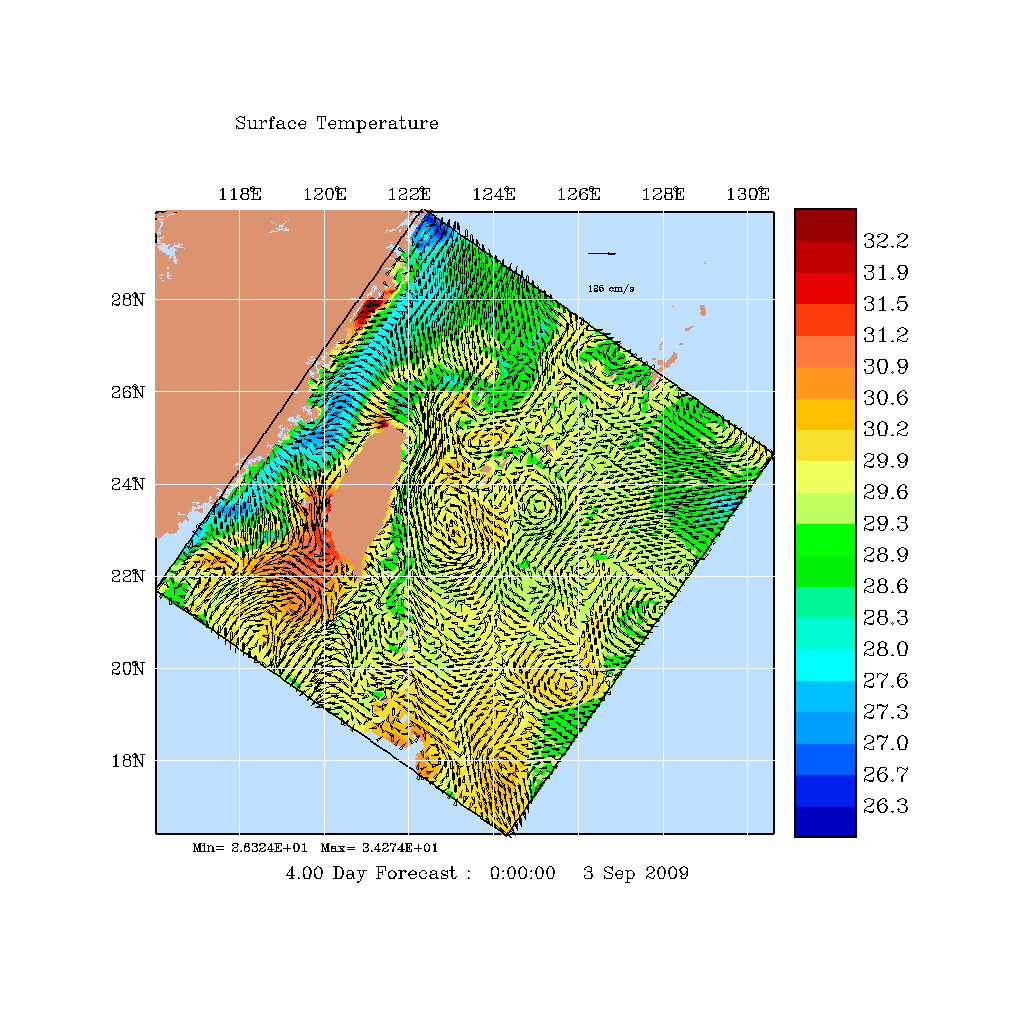The height and width of the screenshot is (1024, 1024).
Task: Select the 29.6 colorbar value label
Action: point(885,493)
